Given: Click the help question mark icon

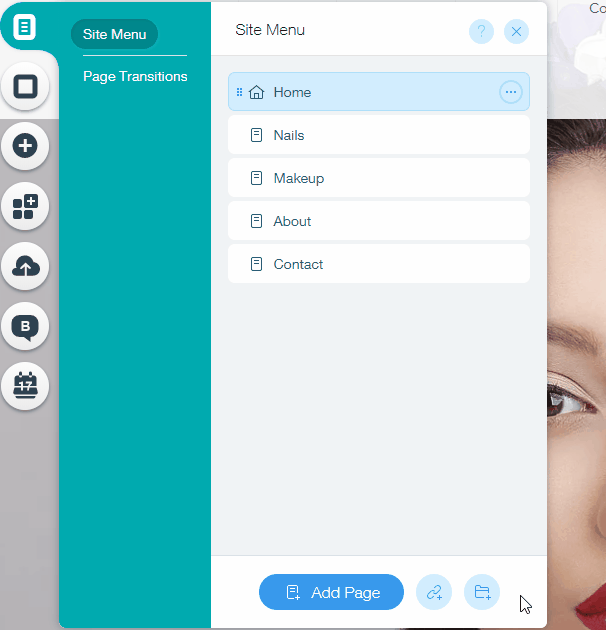Looking at the screenshot, I should 481,31.
